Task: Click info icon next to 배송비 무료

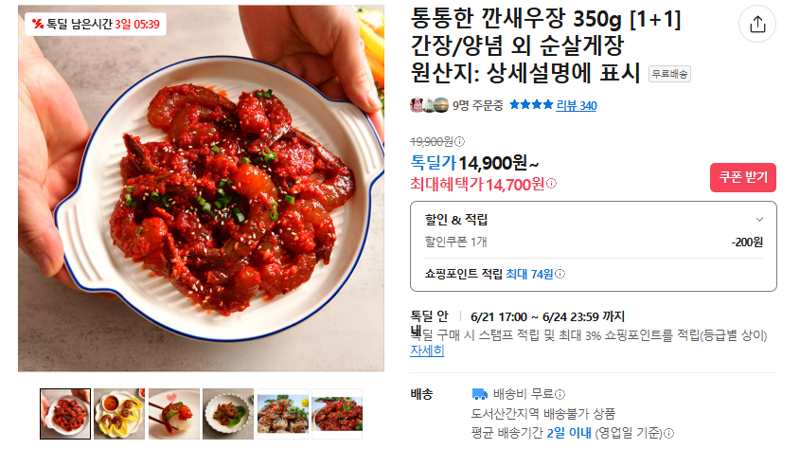Action: pos(560,394)
